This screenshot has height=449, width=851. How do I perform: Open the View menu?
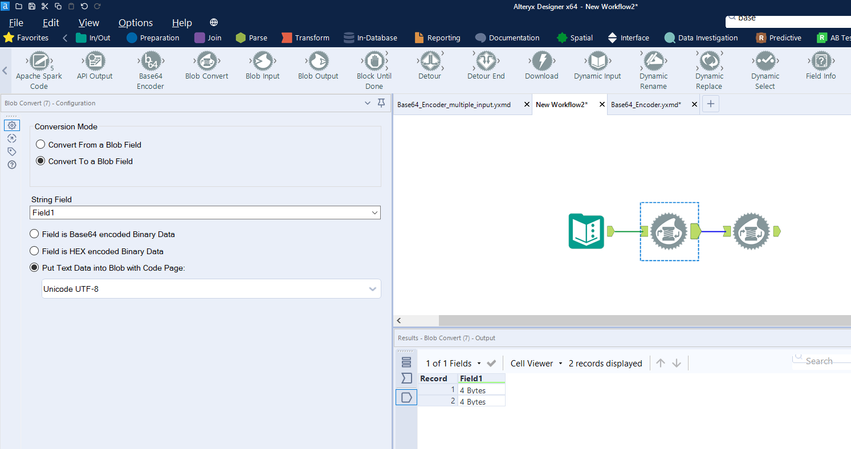click(88, 23)
